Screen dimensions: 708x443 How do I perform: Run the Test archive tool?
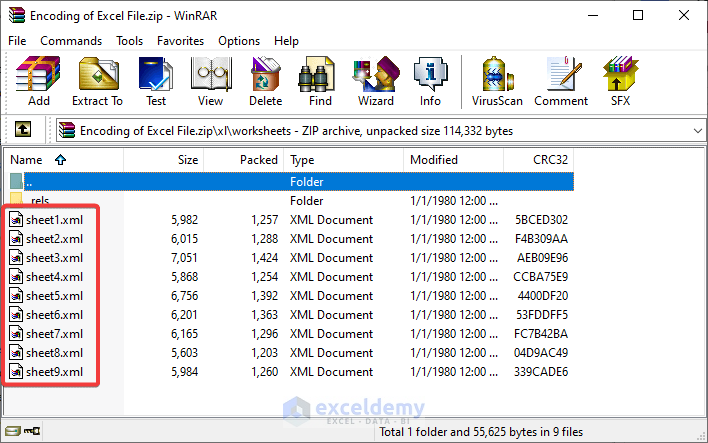(x=155, y=74)
